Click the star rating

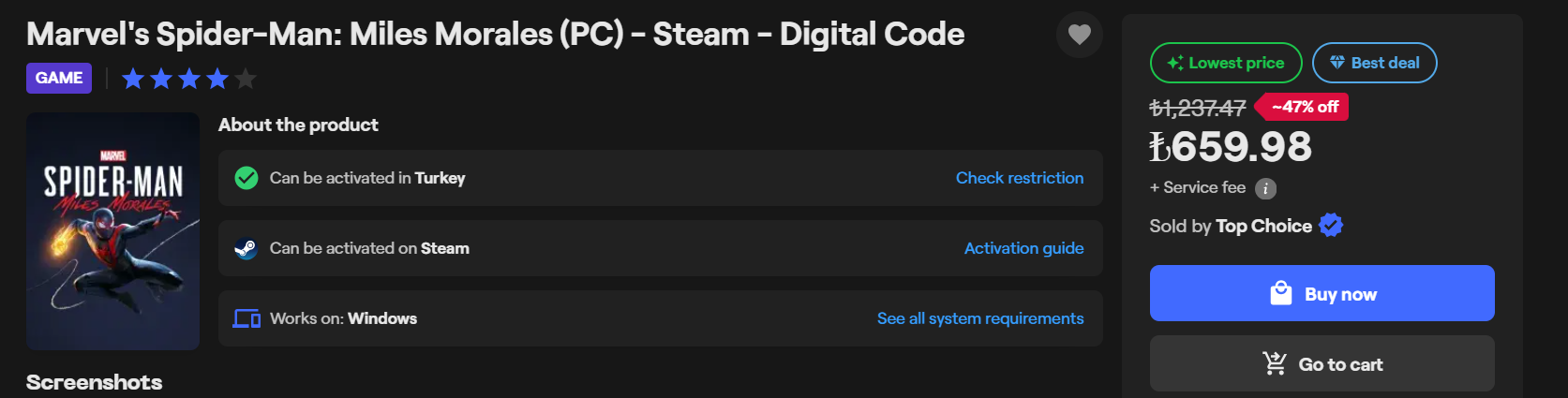click(188, 79)
